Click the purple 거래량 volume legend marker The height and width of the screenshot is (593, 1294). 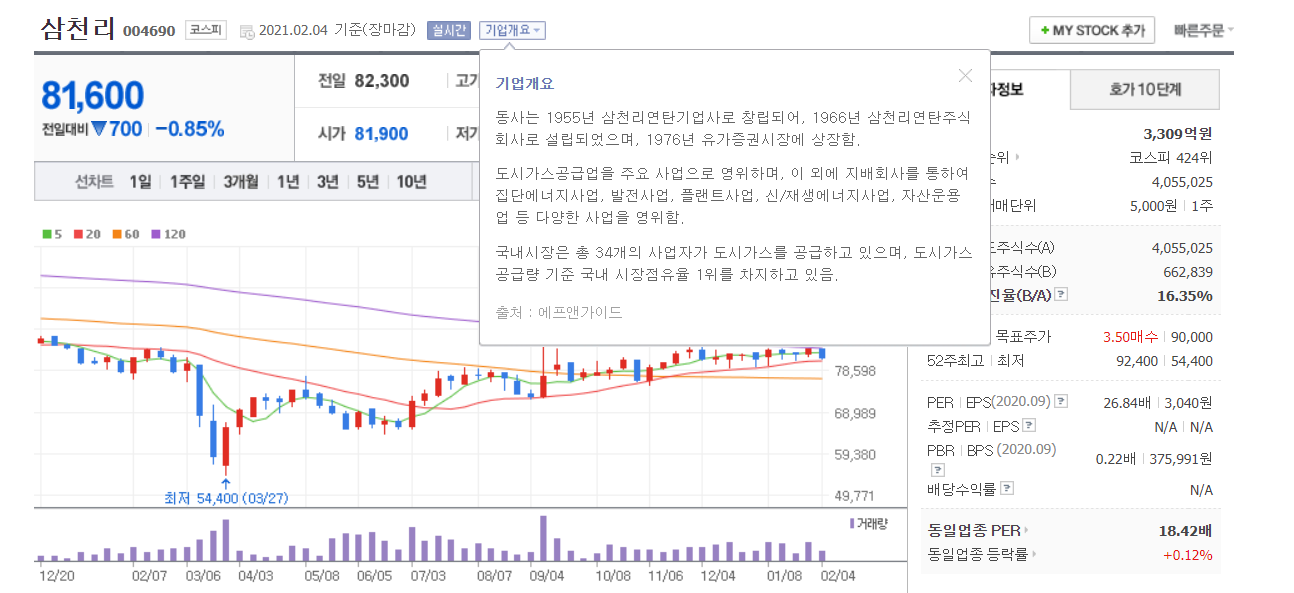pyautogui.click(x=852, y=523)
